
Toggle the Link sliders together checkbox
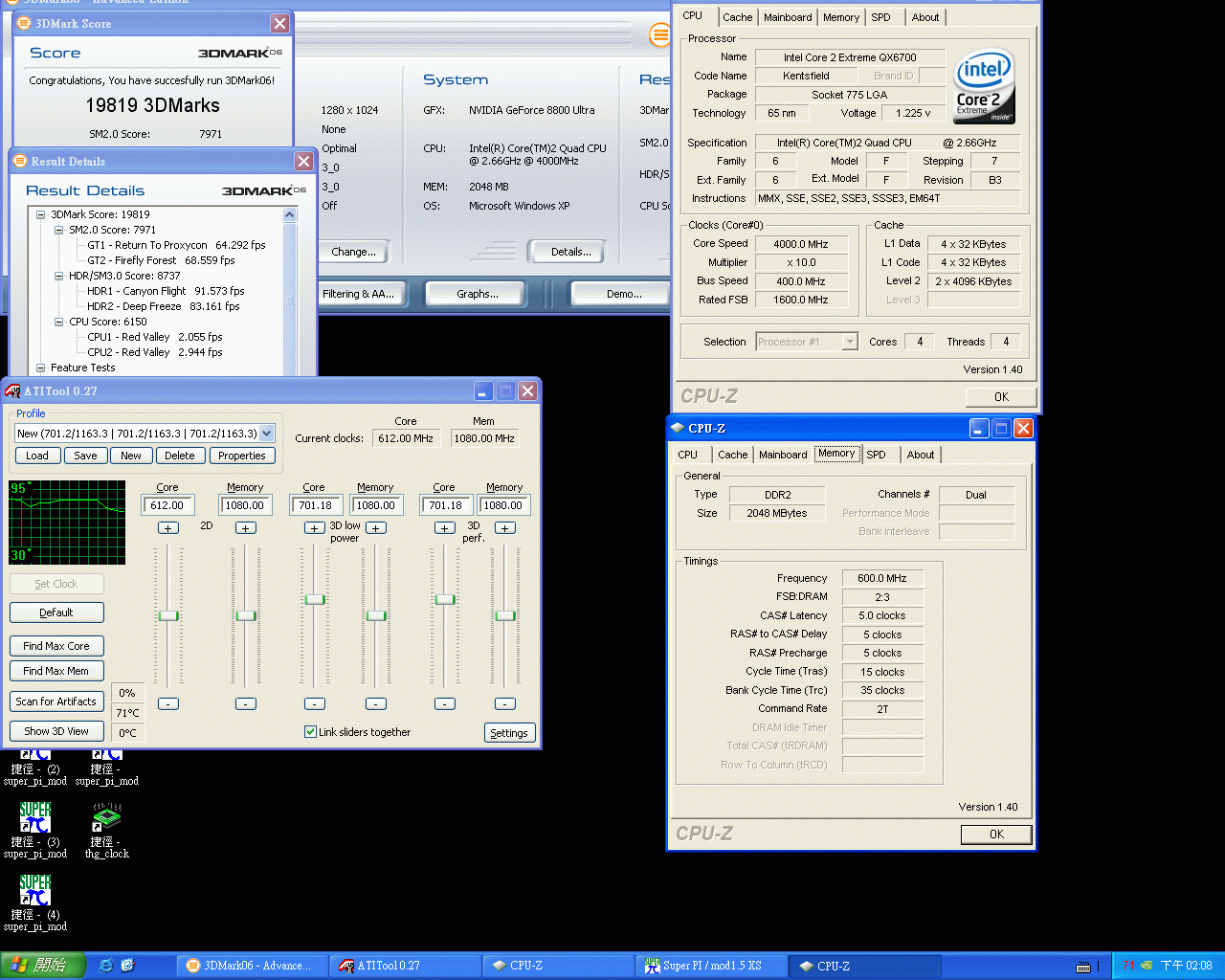click(x=310, y=732)
